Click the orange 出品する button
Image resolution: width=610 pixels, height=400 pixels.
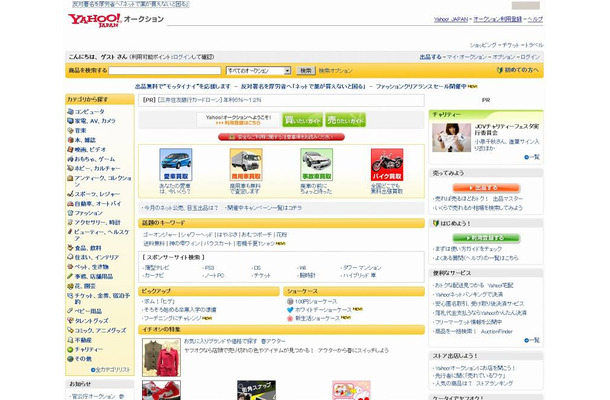486,188
